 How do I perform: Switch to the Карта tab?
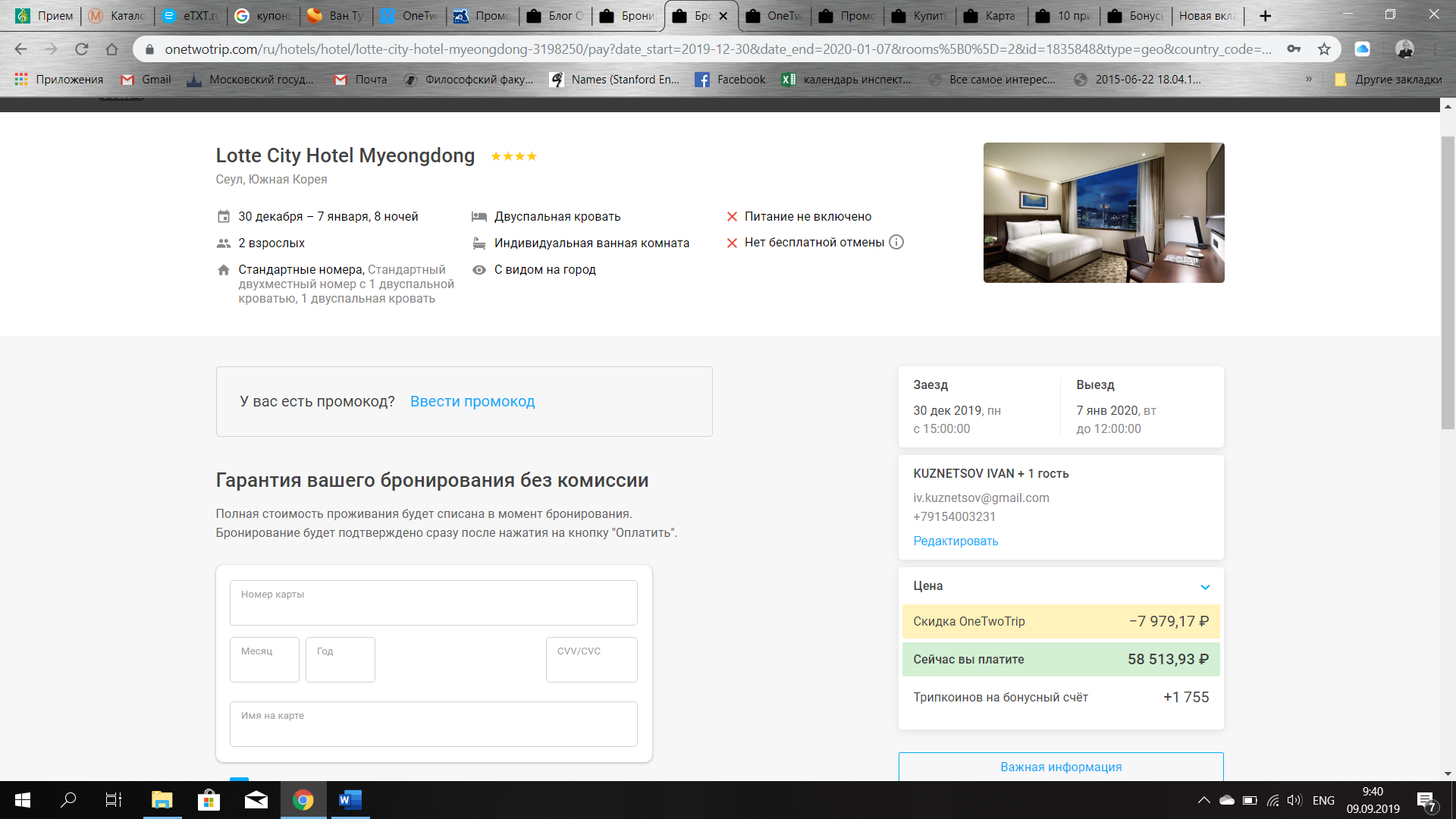coord(992,16)
